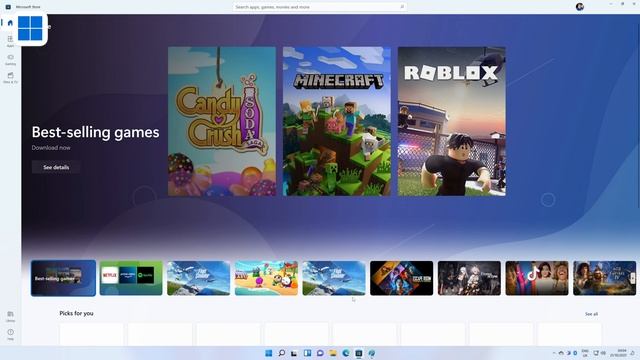Select the TikTok carousel thumbnail
640x360 pixels.
[537, 278]
